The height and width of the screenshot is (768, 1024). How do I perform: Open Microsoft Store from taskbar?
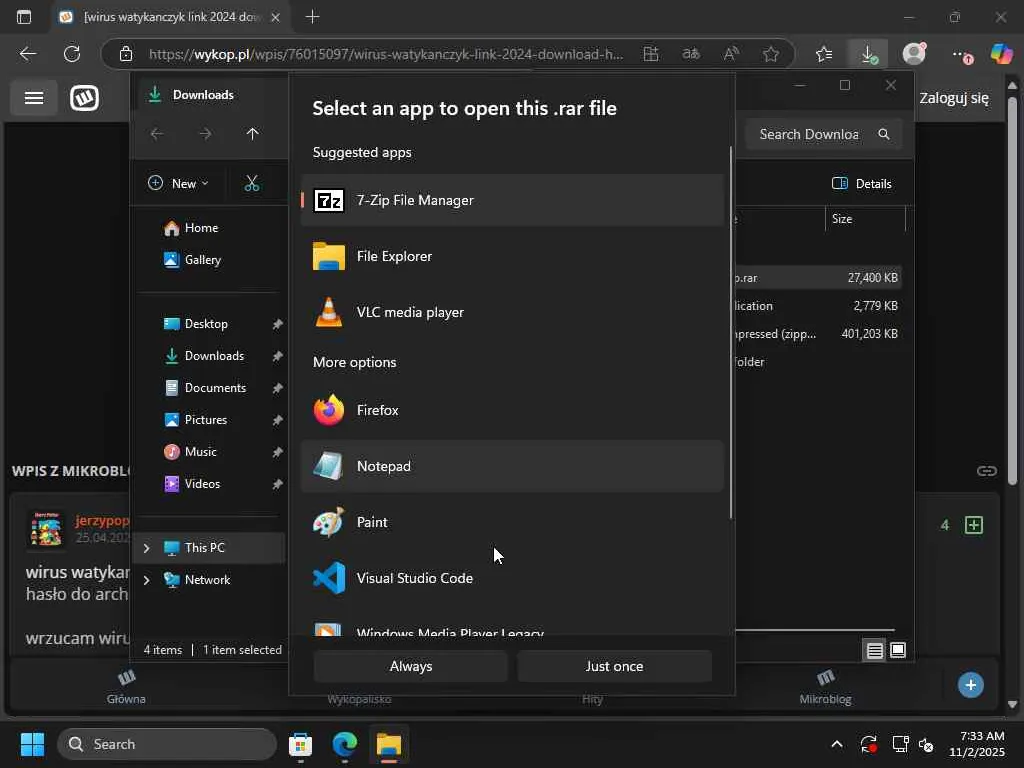coord(300,744)
